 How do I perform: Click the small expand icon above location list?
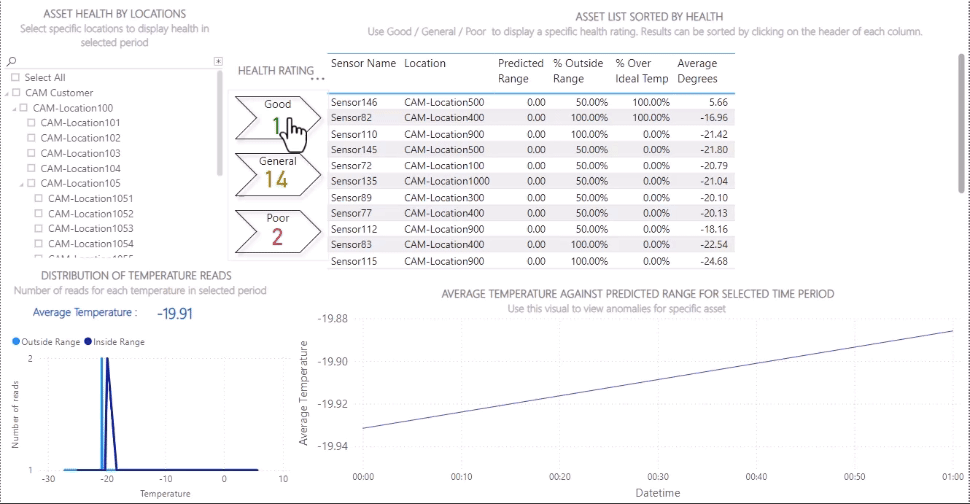coord(218,61)
